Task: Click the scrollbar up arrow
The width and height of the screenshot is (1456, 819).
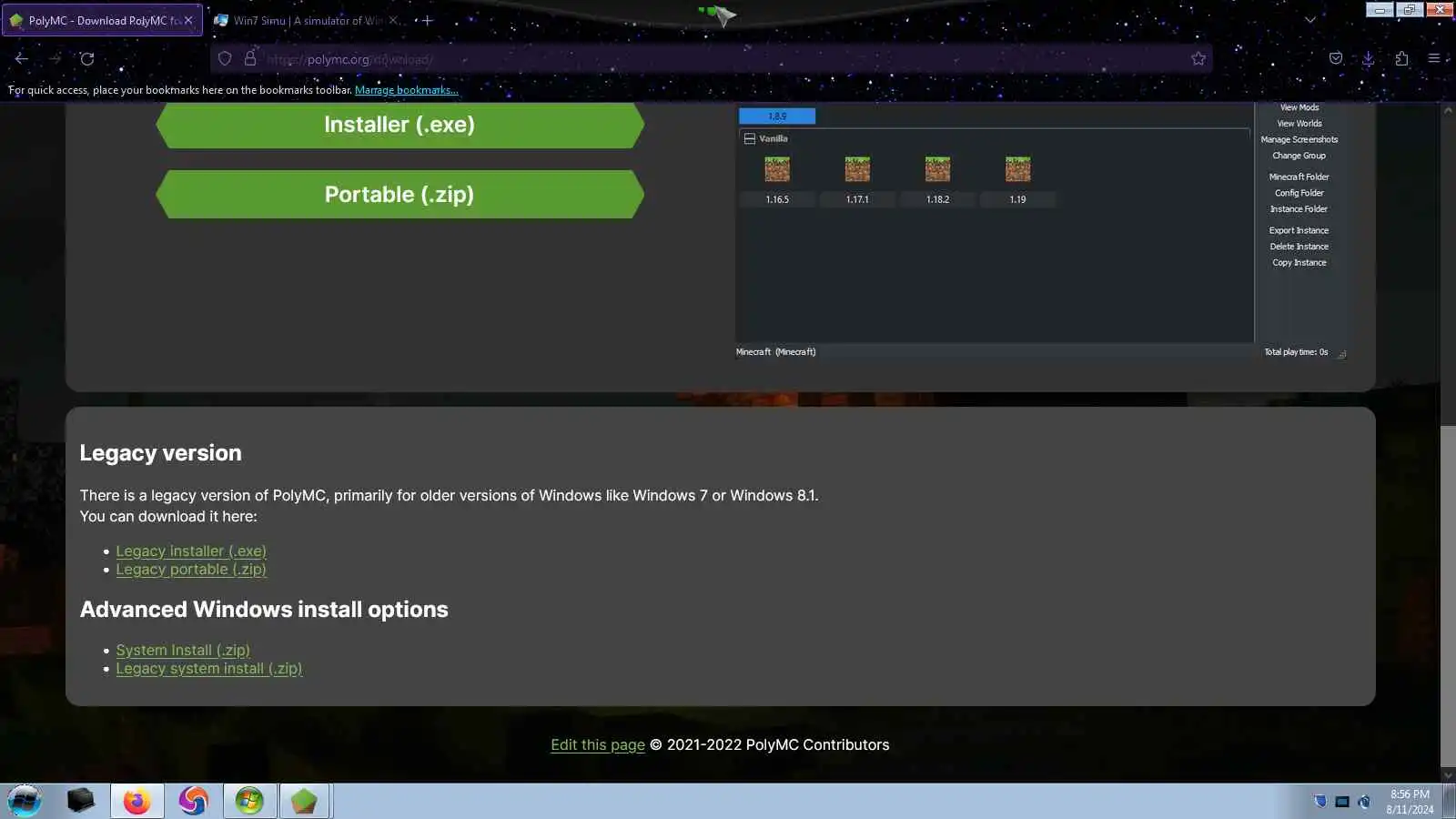Action: [x=1448, y=109]
